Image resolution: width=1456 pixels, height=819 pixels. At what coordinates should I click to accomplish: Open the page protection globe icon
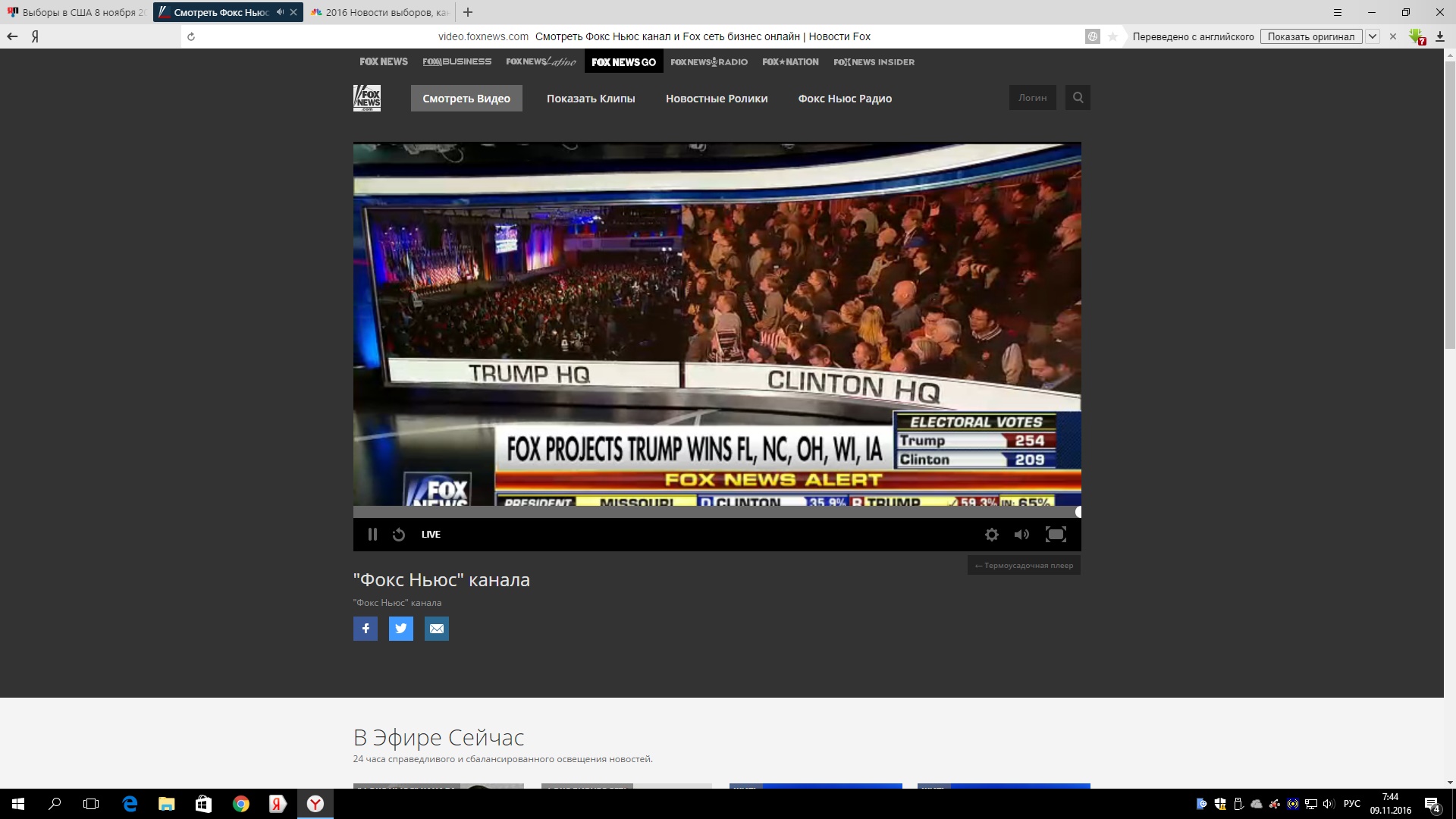point(1093,36)
